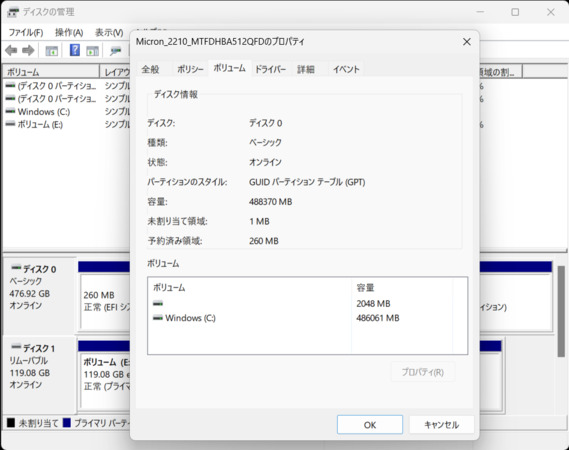Click the ディスク 0 label in lower pane
The width and height of the screenshot is (569, 450).
(40, 269)
